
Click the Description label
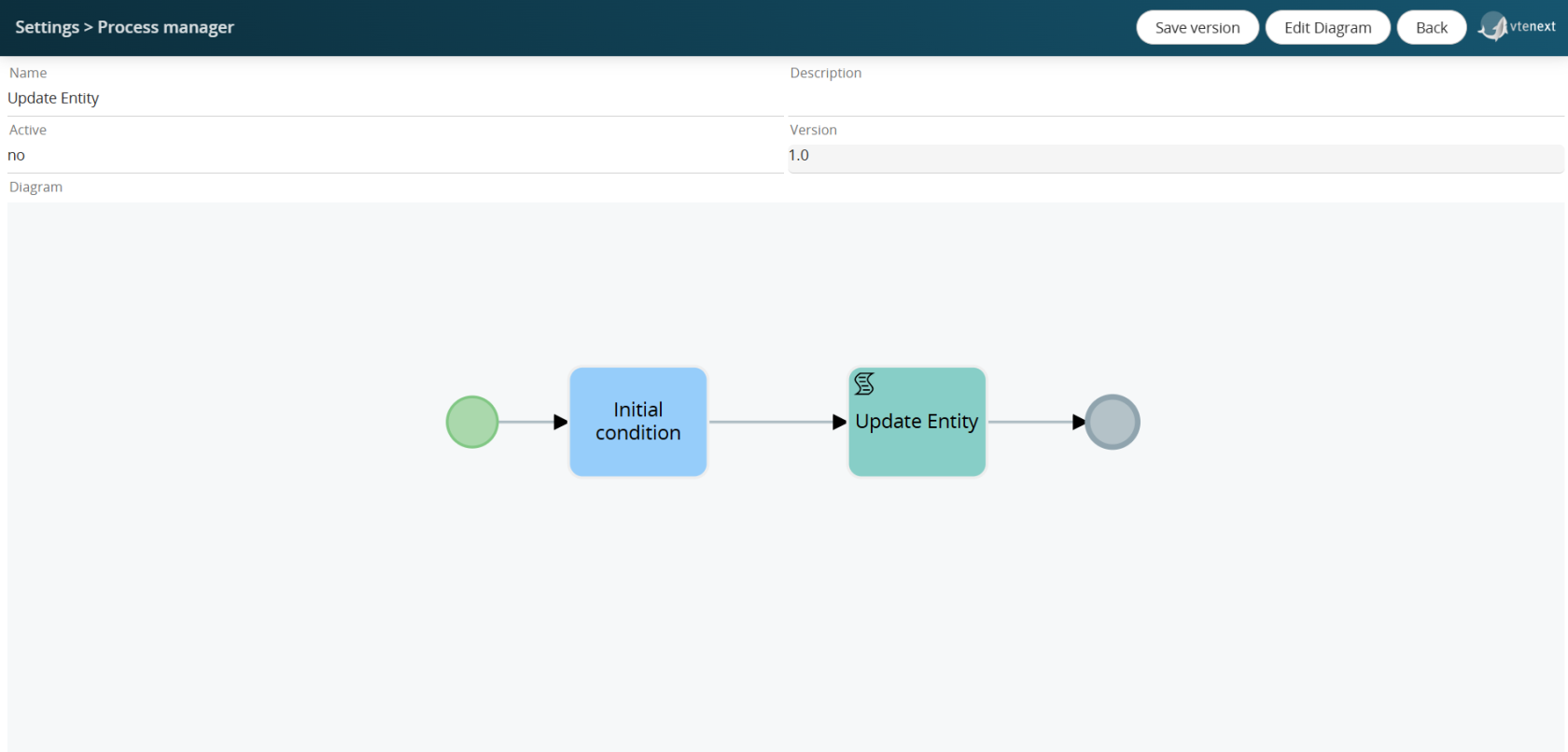(826, 73)
